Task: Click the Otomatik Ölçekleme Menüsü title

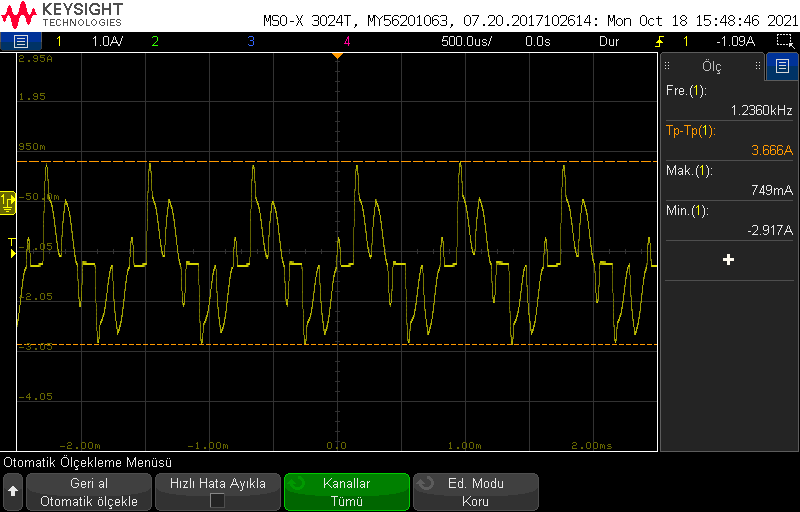Action: point(88,463)
